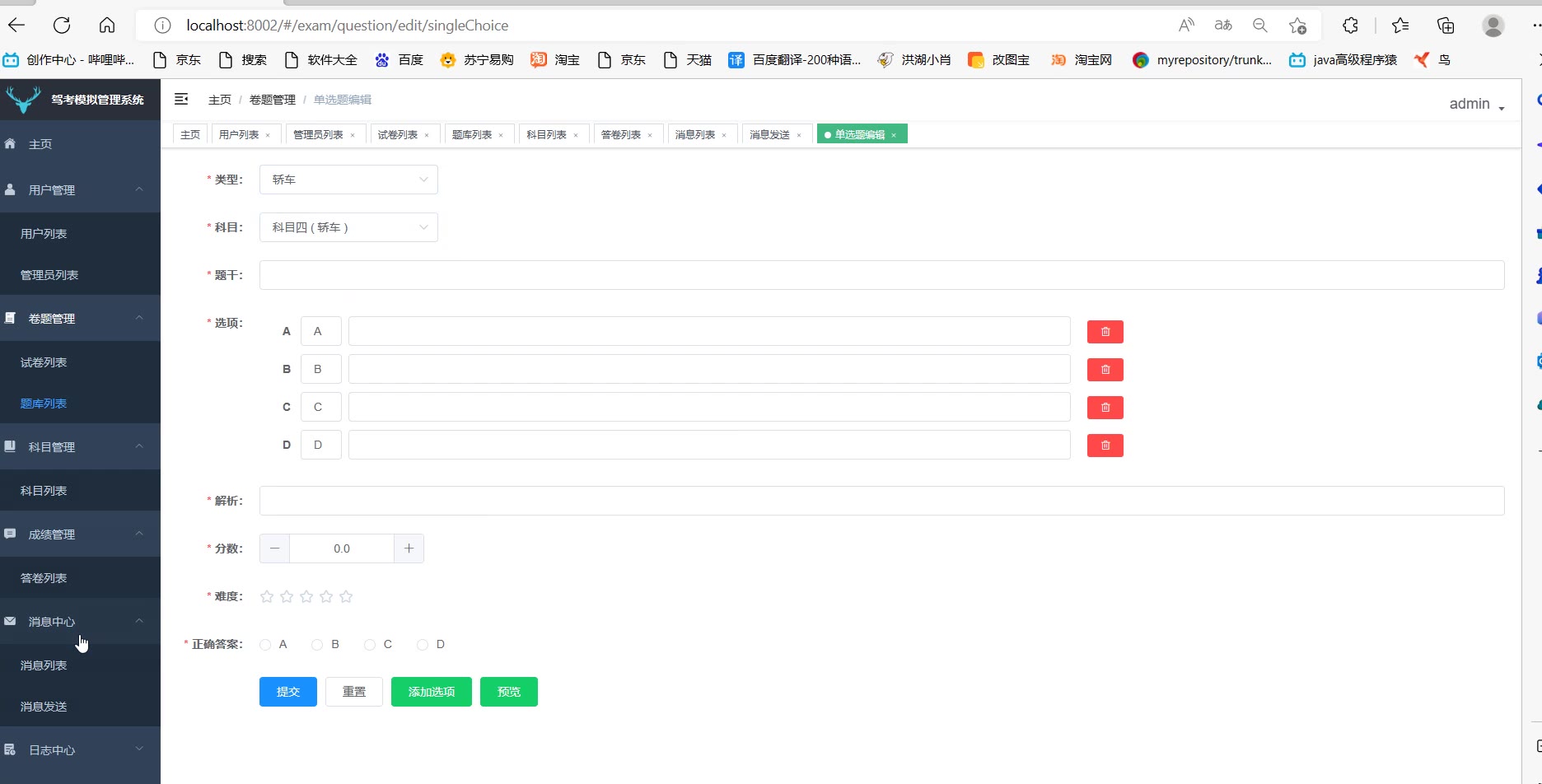Select correct answer D radio
The height and width of the screenshot is (784, 1542).
point(423,644)
